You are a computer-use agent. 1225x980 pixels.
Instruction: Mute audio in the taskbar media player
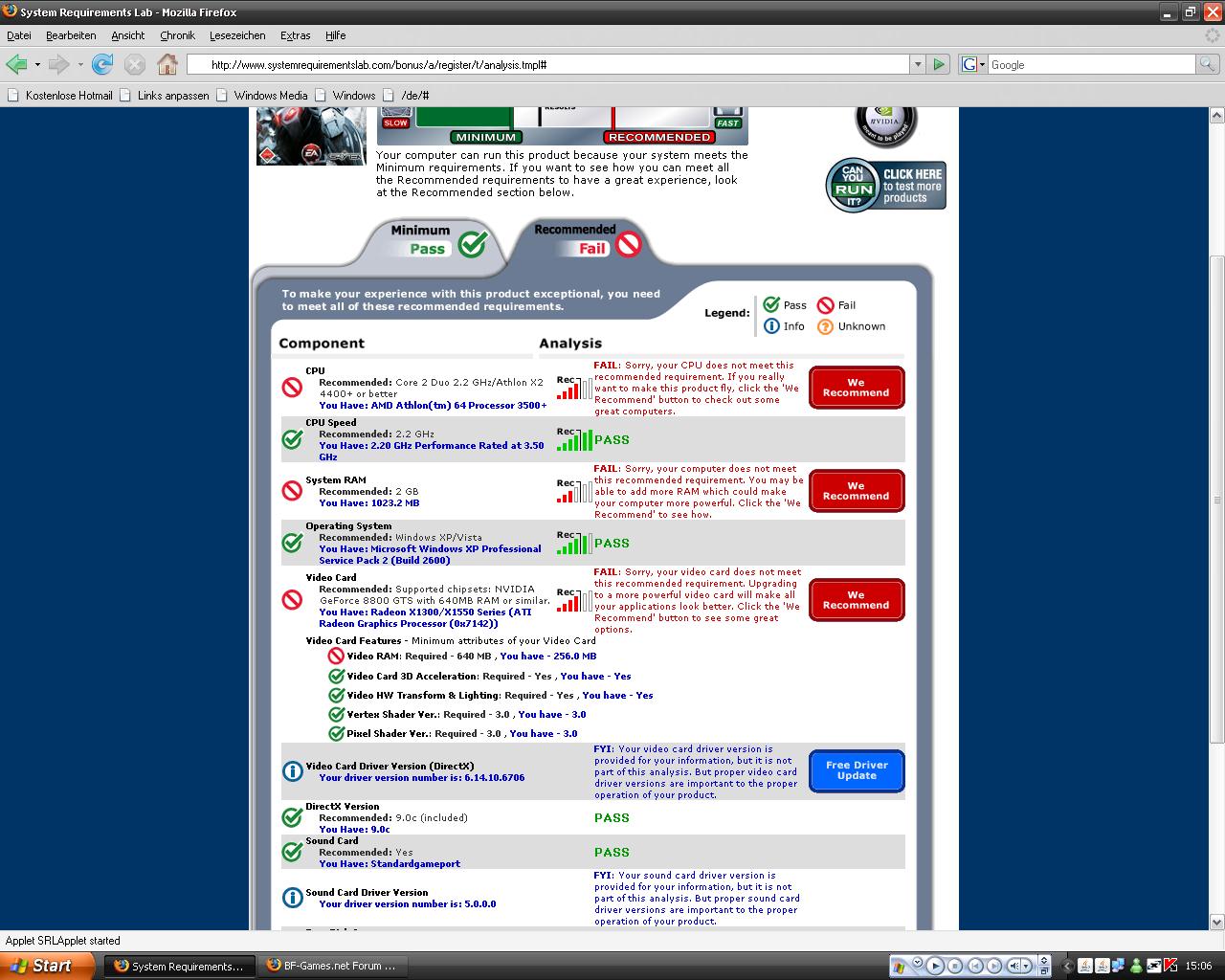1015,966
